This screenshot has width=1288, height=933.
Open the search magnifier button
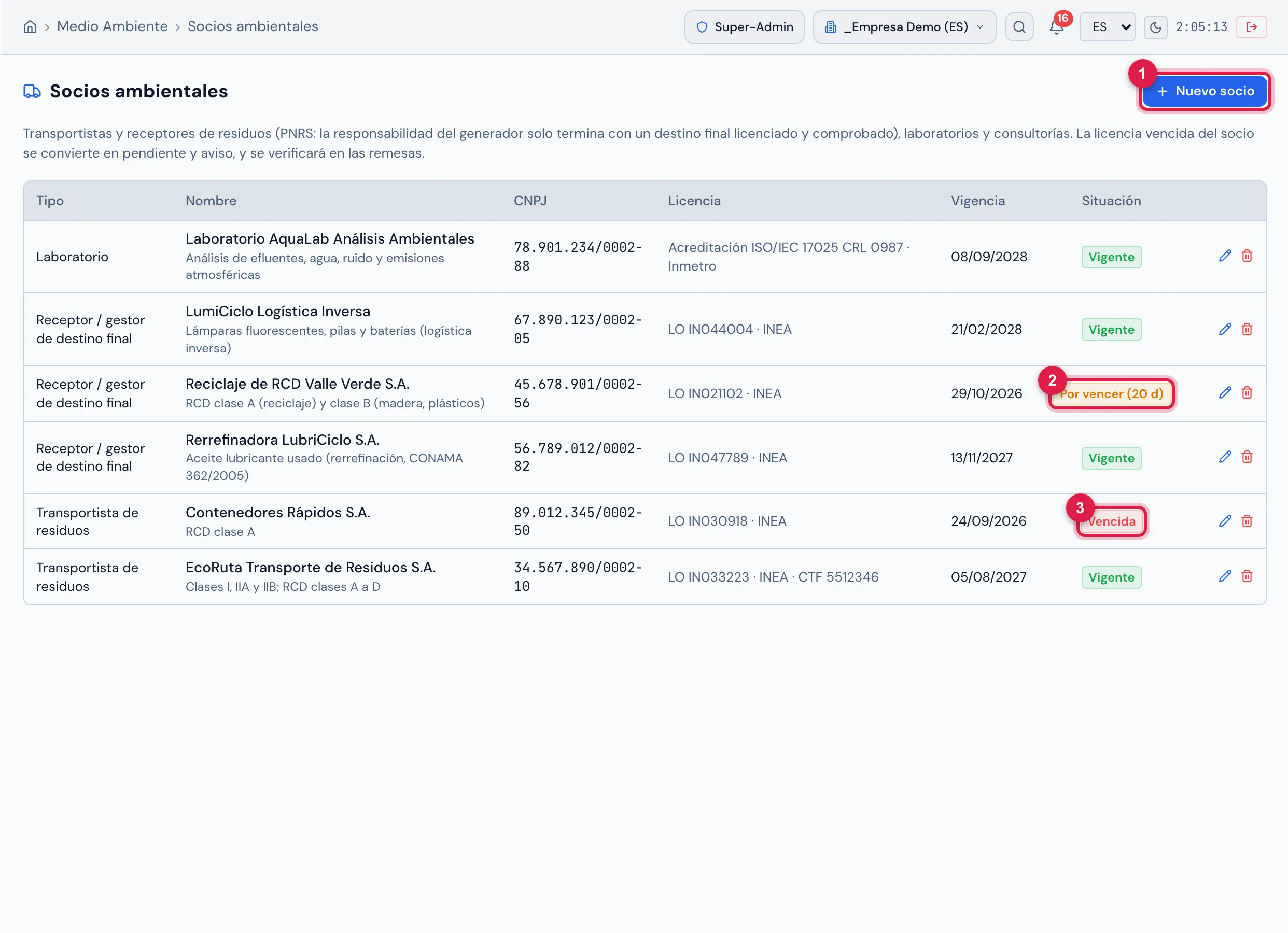[1019, 26]
